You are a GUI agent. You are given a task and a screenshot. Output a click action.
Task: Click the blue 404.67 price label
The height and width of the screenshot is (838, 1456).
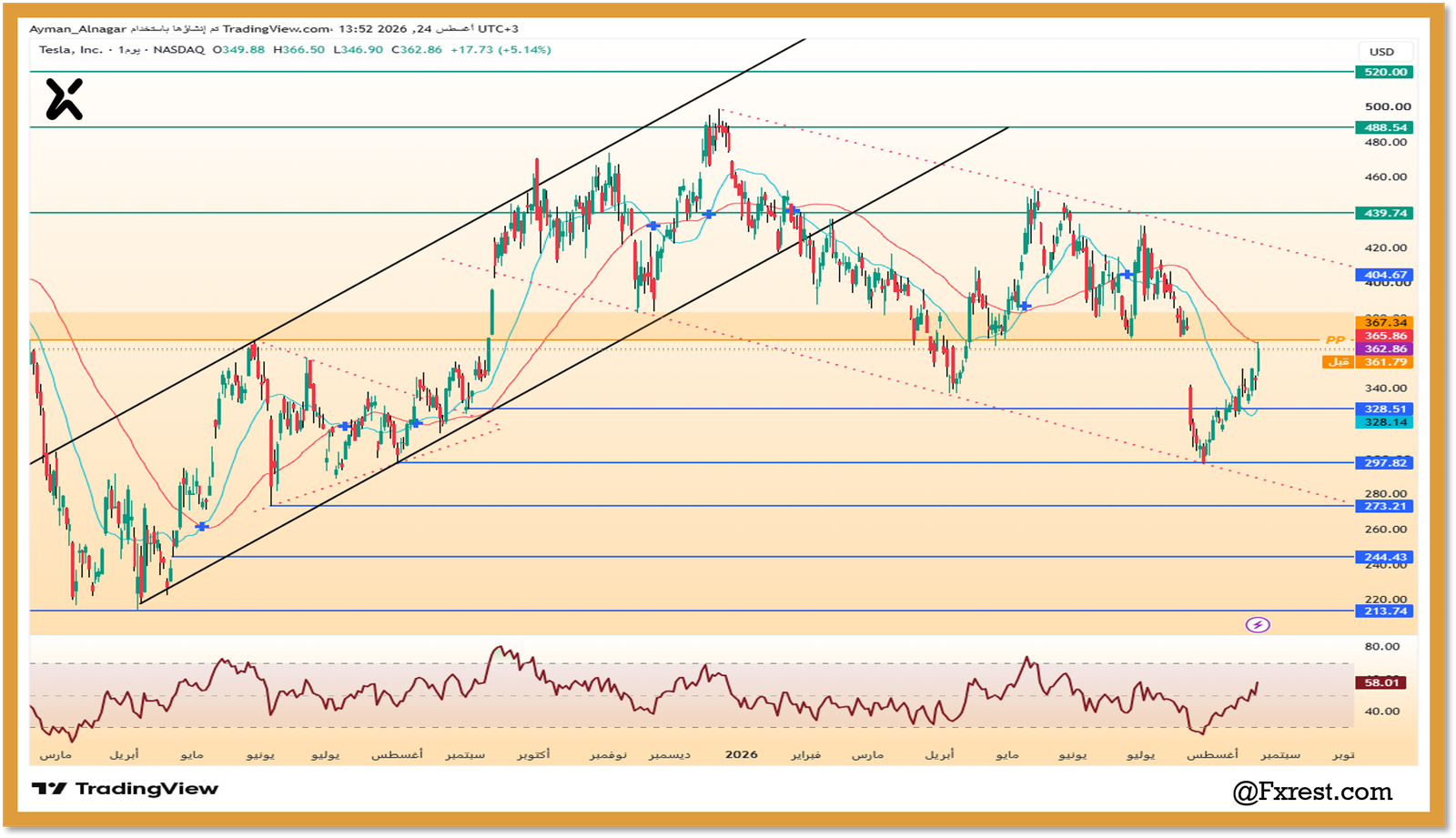(x=1385, y=275)
